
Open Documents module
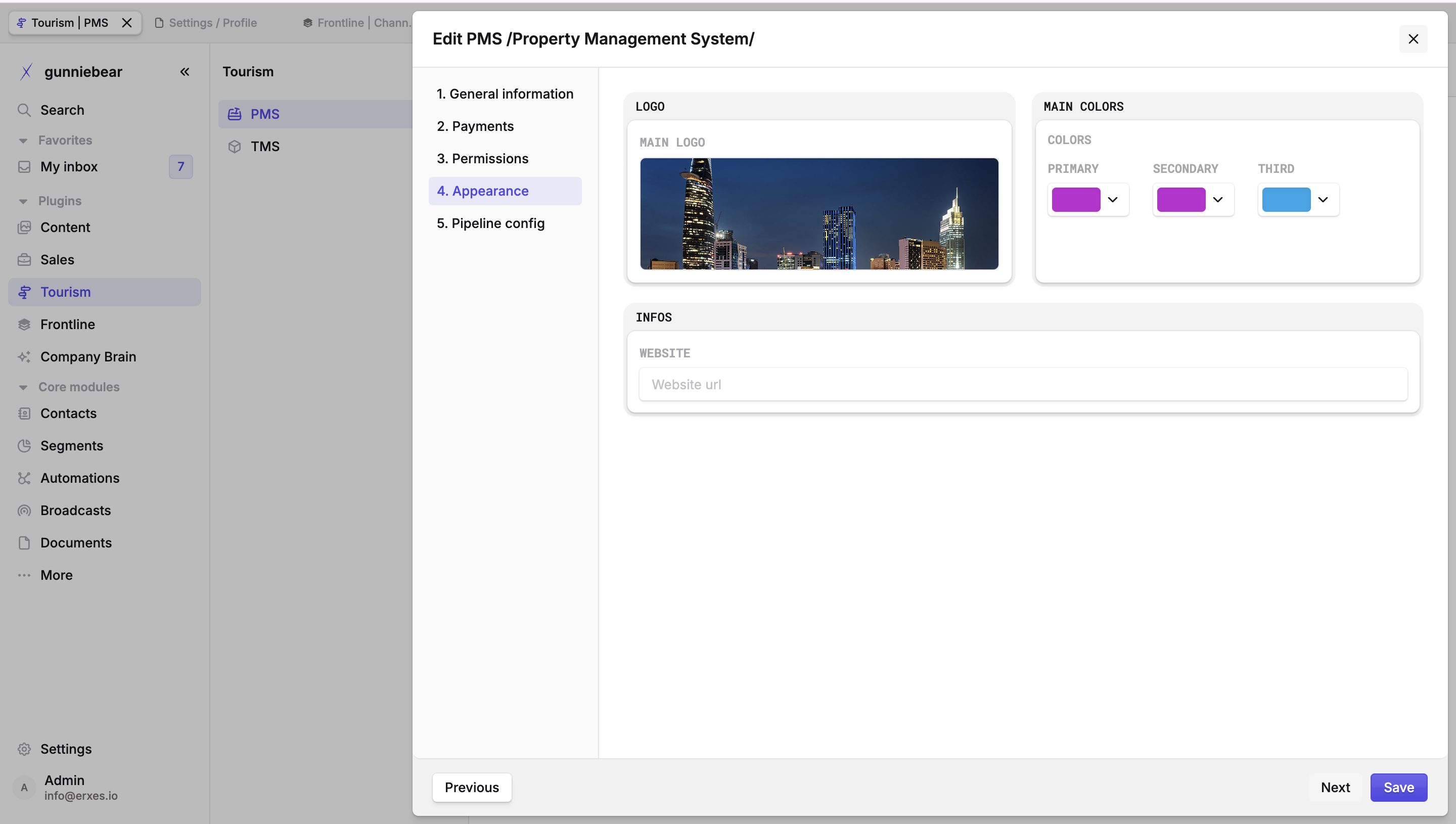[105, 542]
